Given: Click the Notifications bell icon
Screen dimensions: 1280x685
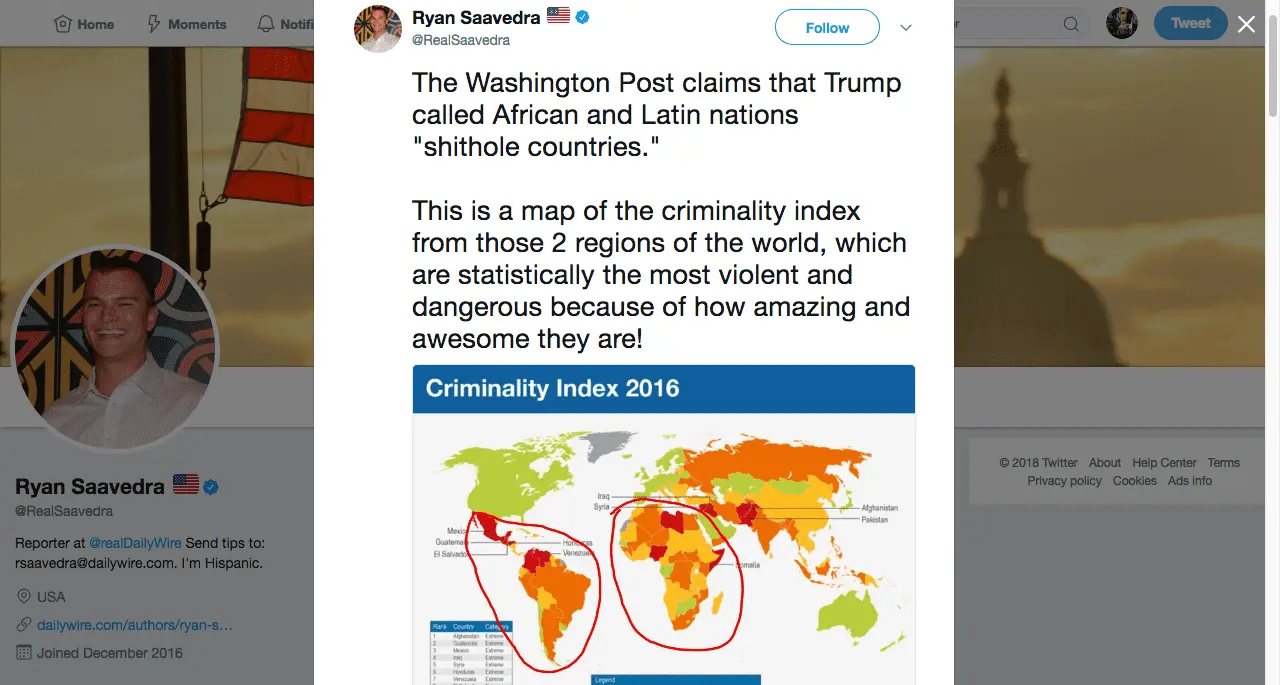Looking at the screenshot, I should pos(265,24).
